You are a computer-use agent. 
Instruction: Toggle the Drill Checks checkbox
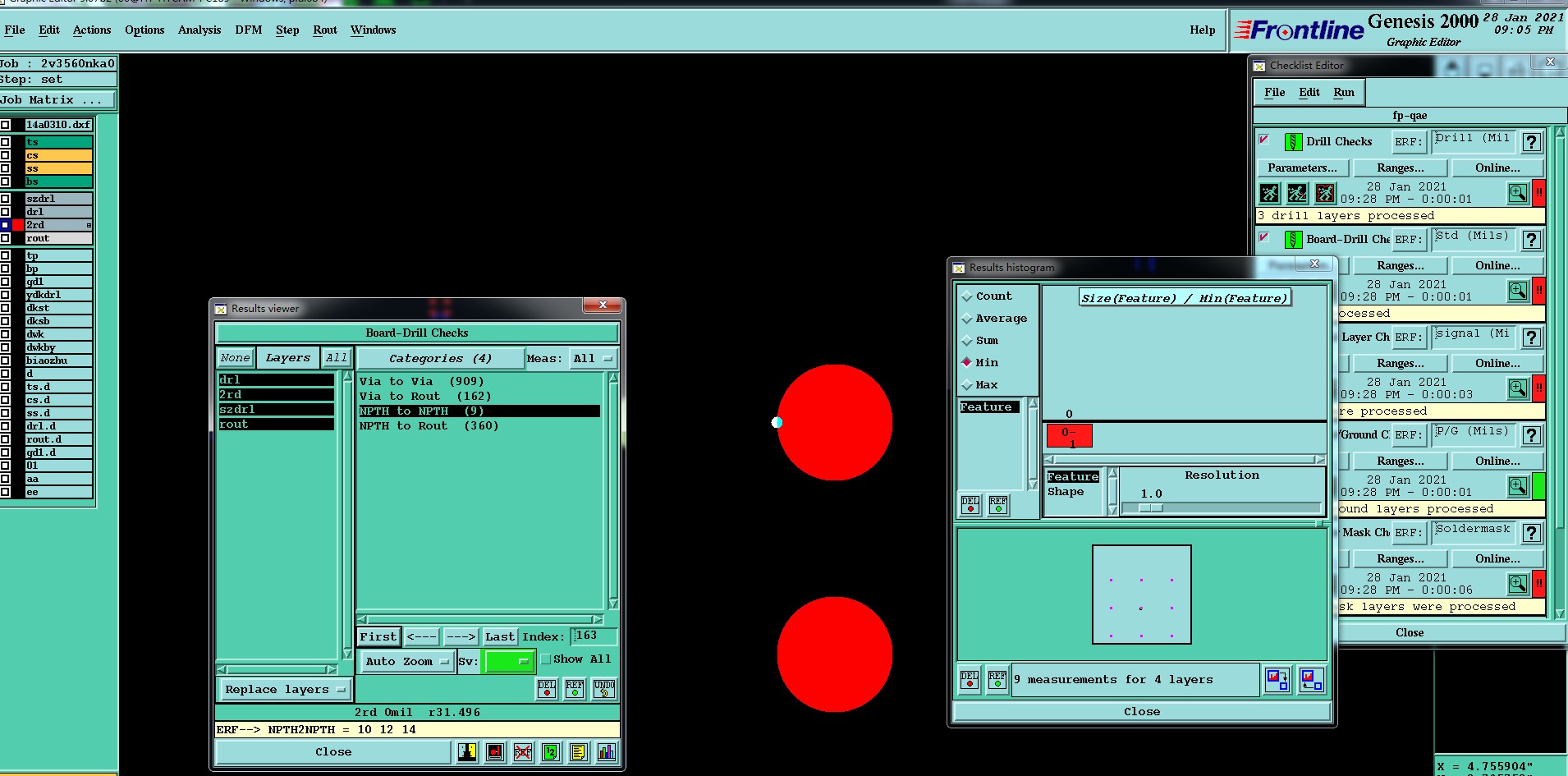pos(1264,140)
